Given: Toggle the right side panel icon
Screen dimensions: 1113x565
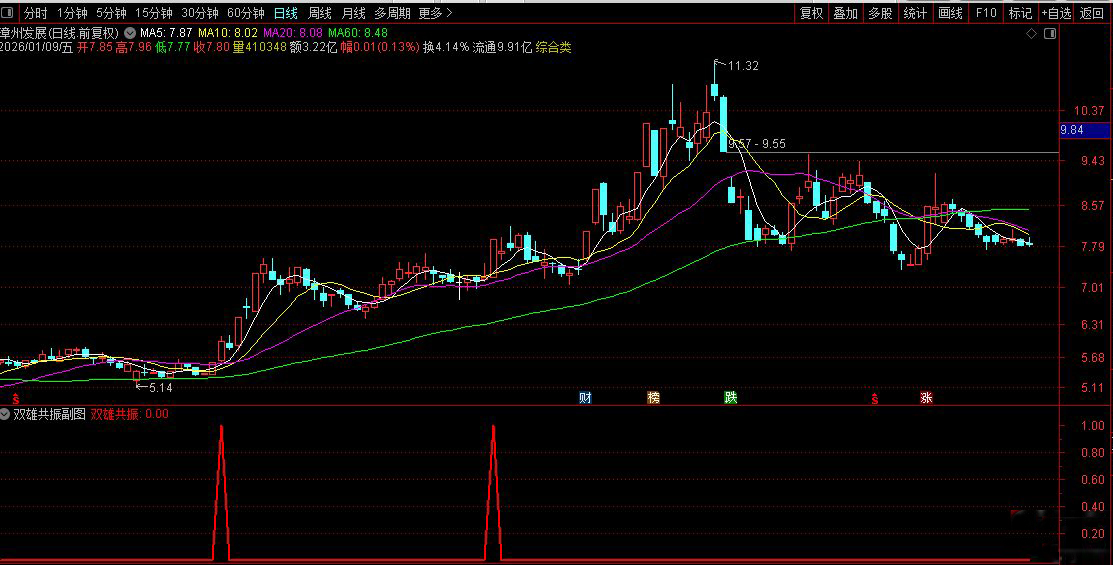Looking at the screenshot, I should pos(1051,33).
